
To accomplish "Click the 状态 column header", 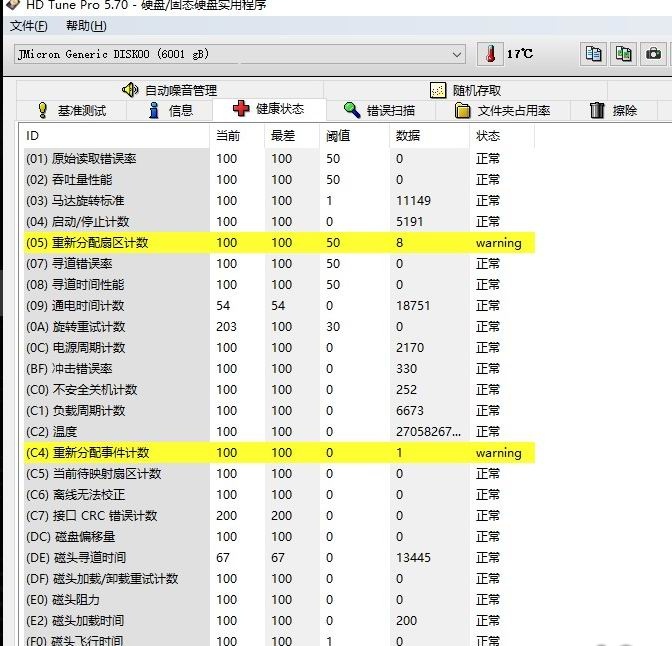I will pyautogui.click(x=488, y=135).
